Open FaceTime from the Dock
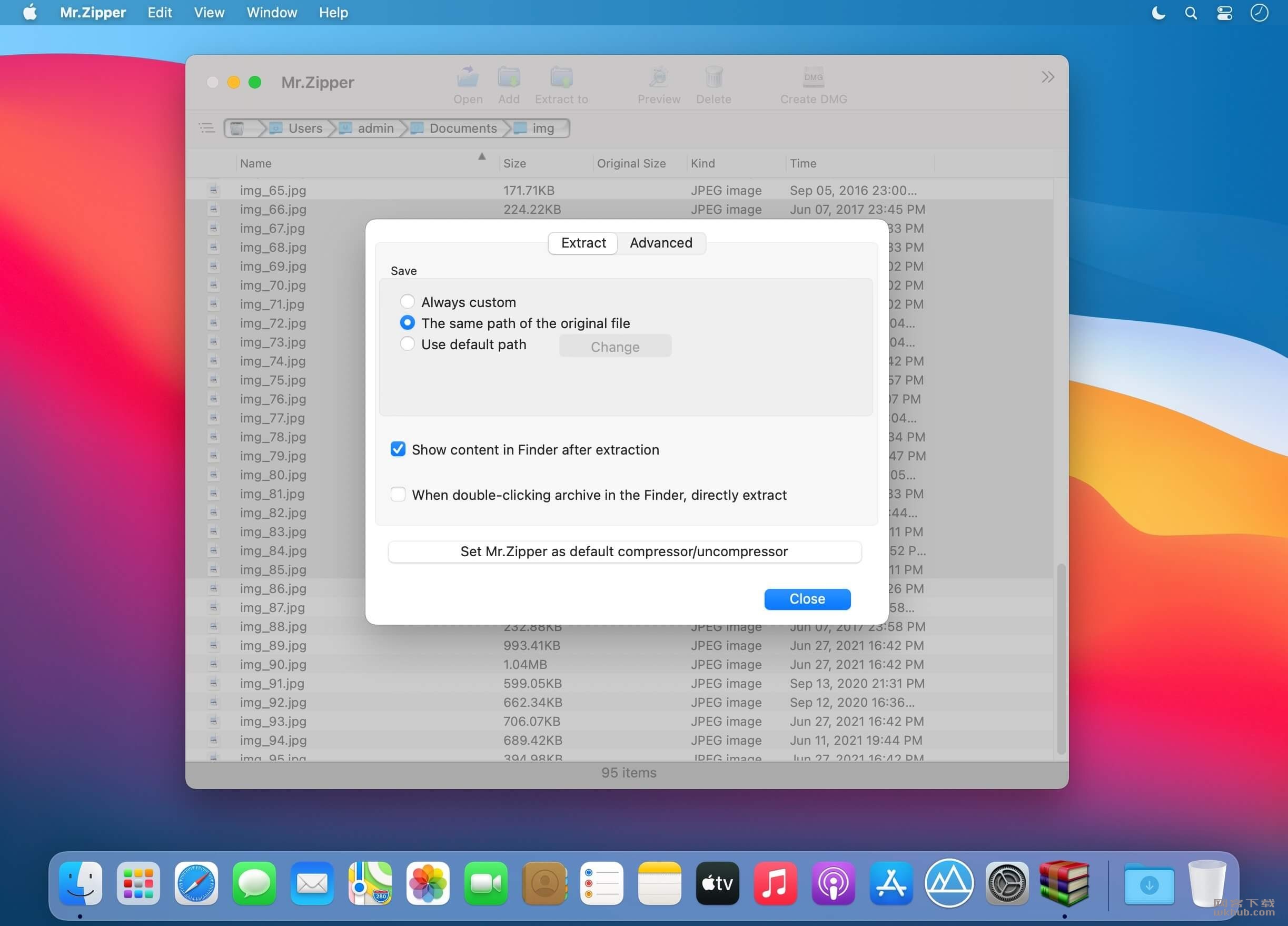 [486, 883]
